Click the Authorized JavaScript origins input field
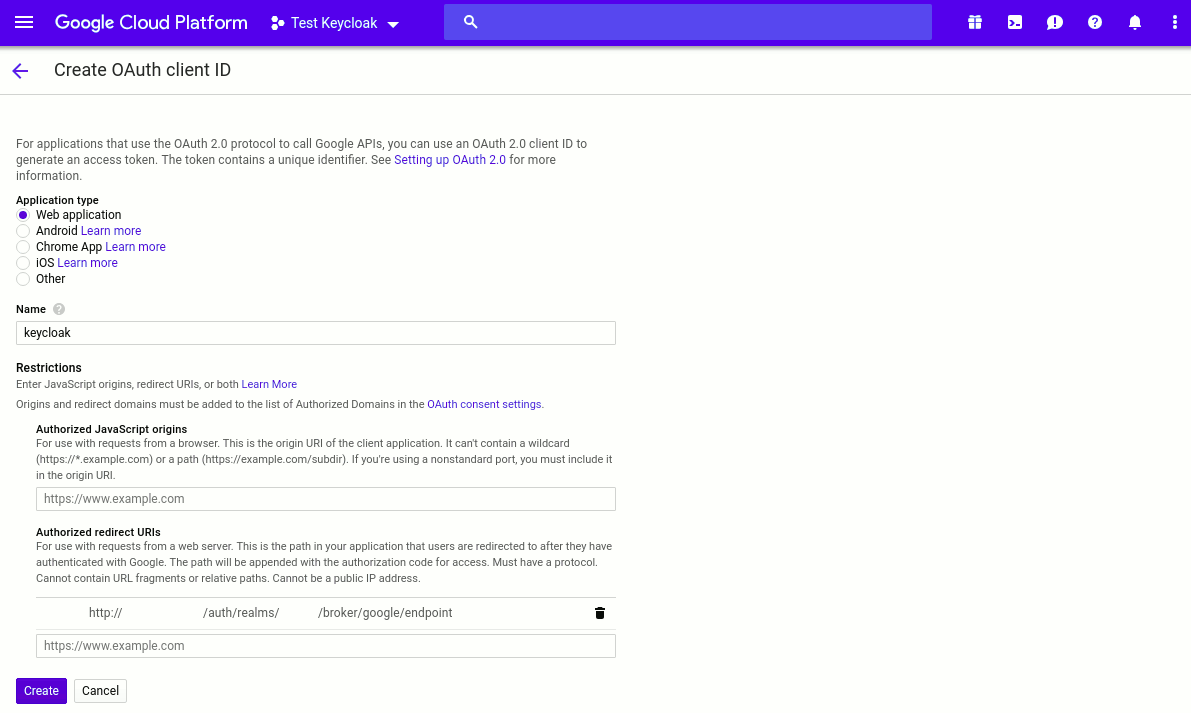Image resolution: width=1191 pixels, height=713 pixels. coord(325,499)
